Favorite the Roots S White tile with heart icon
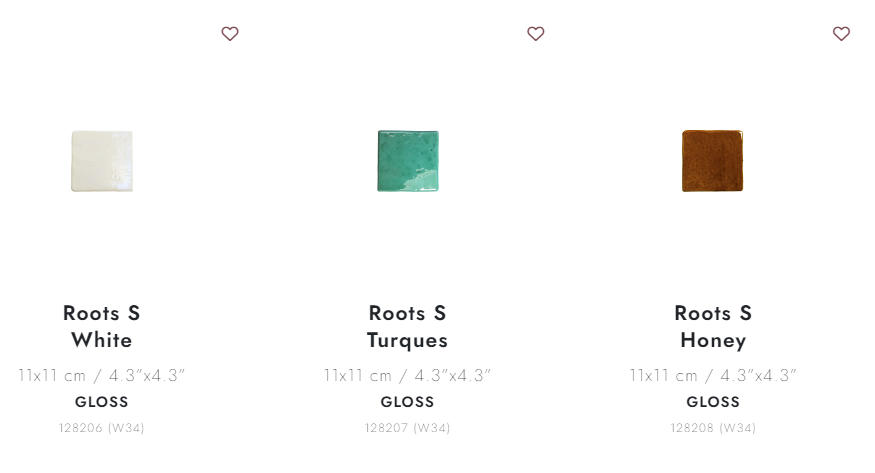Viewport: 875px width, 473px height. coord(230,33)
